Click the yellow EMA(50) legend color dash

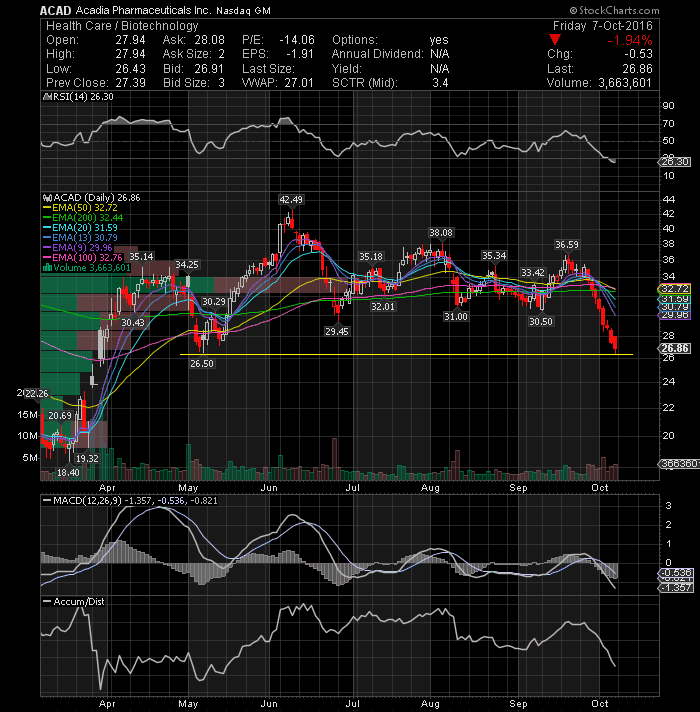(x=47, y=208)
